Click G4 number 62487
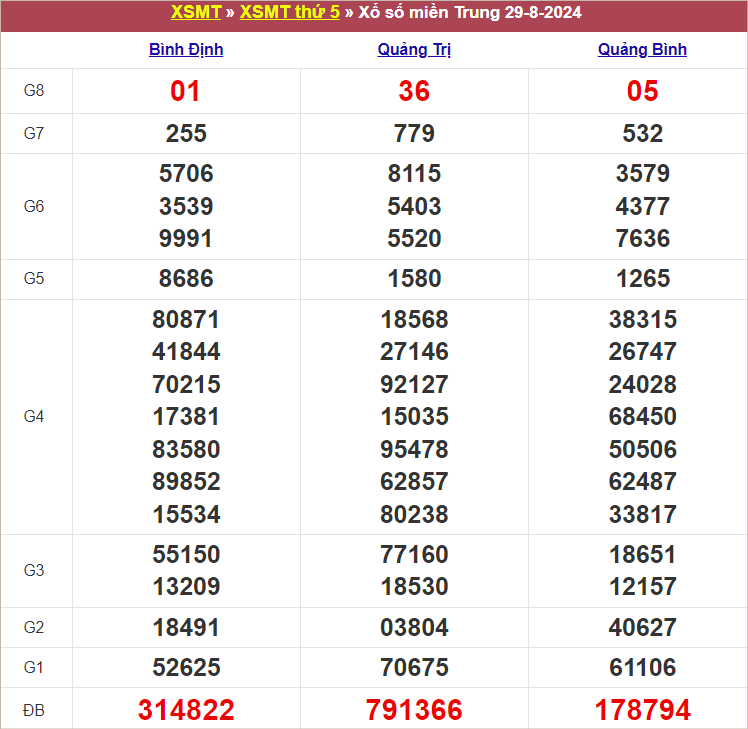Screen dimensions: 748x729 [643, 482]
